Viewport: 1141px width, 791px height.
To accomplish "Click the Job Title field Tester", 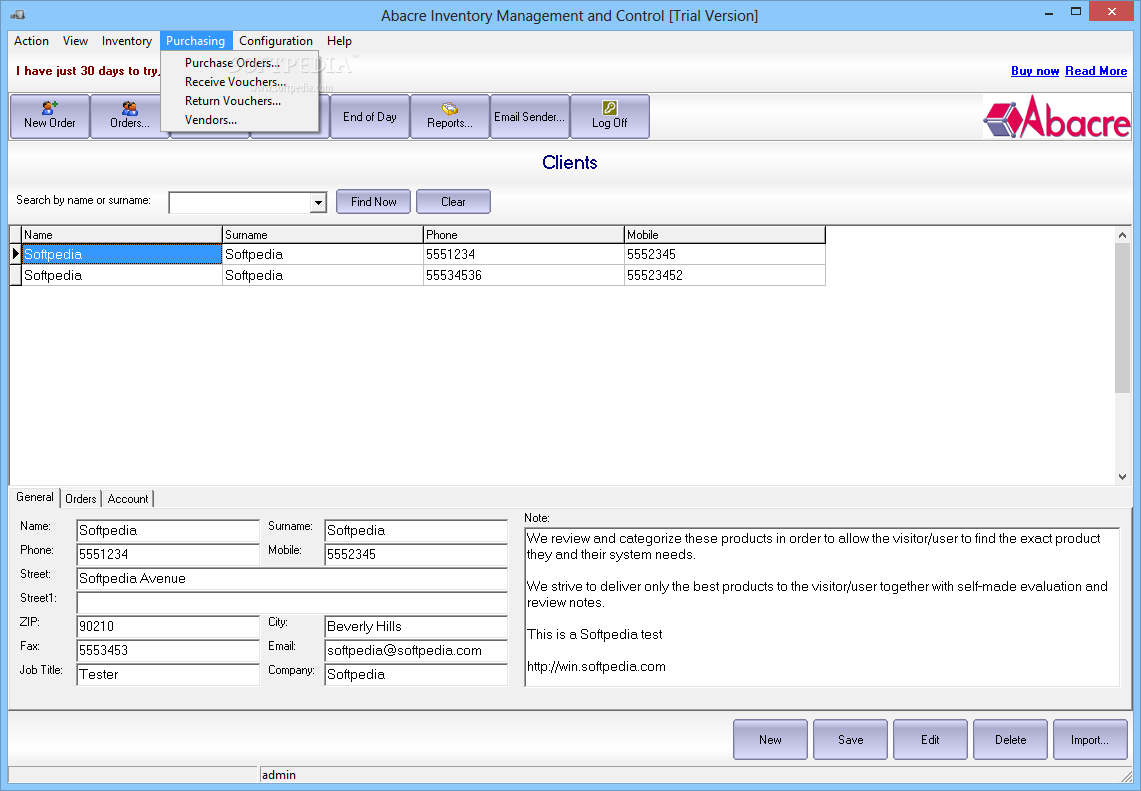I will pos(168,675).
